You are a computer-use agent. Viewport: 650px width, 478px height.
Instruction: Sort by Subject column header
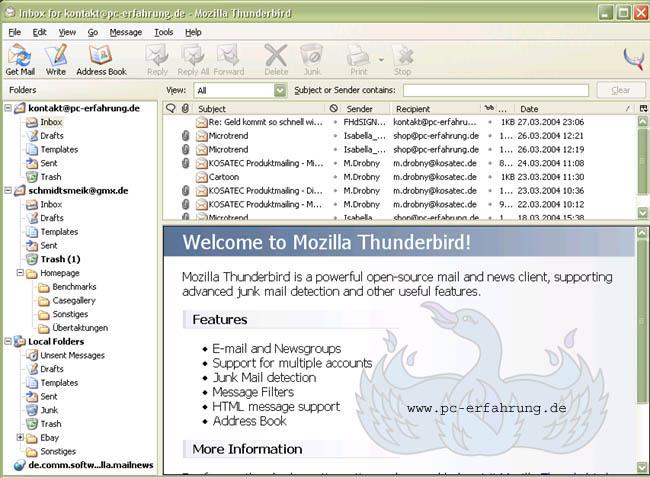(x=260, y=109)
